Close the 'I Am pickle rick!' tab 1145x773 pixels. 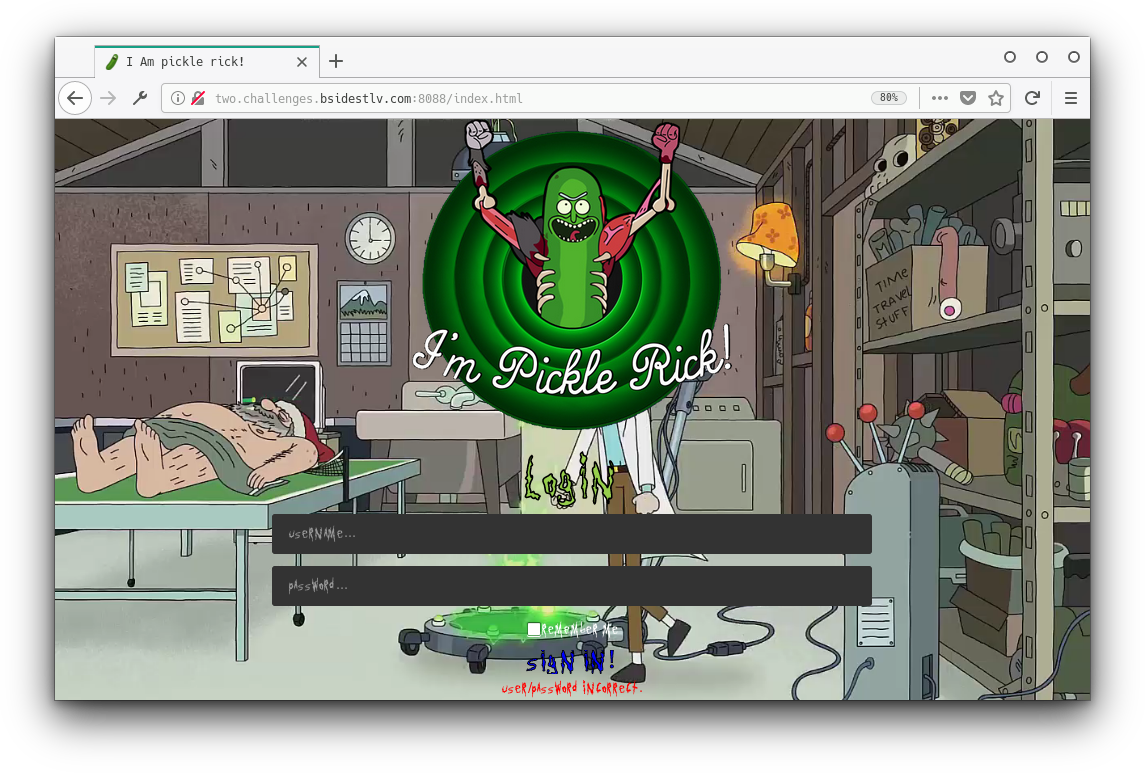[x=302, y=62]
